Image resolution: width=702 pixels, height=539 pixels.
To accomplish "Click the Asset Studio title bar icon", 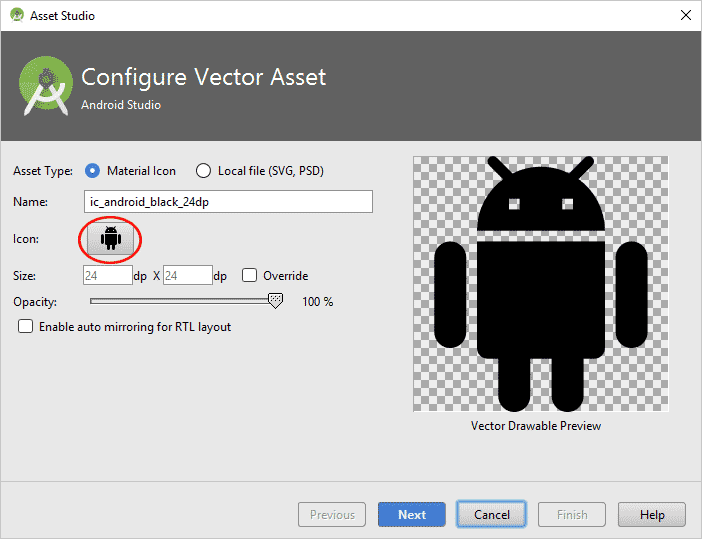I will point(17,15).
